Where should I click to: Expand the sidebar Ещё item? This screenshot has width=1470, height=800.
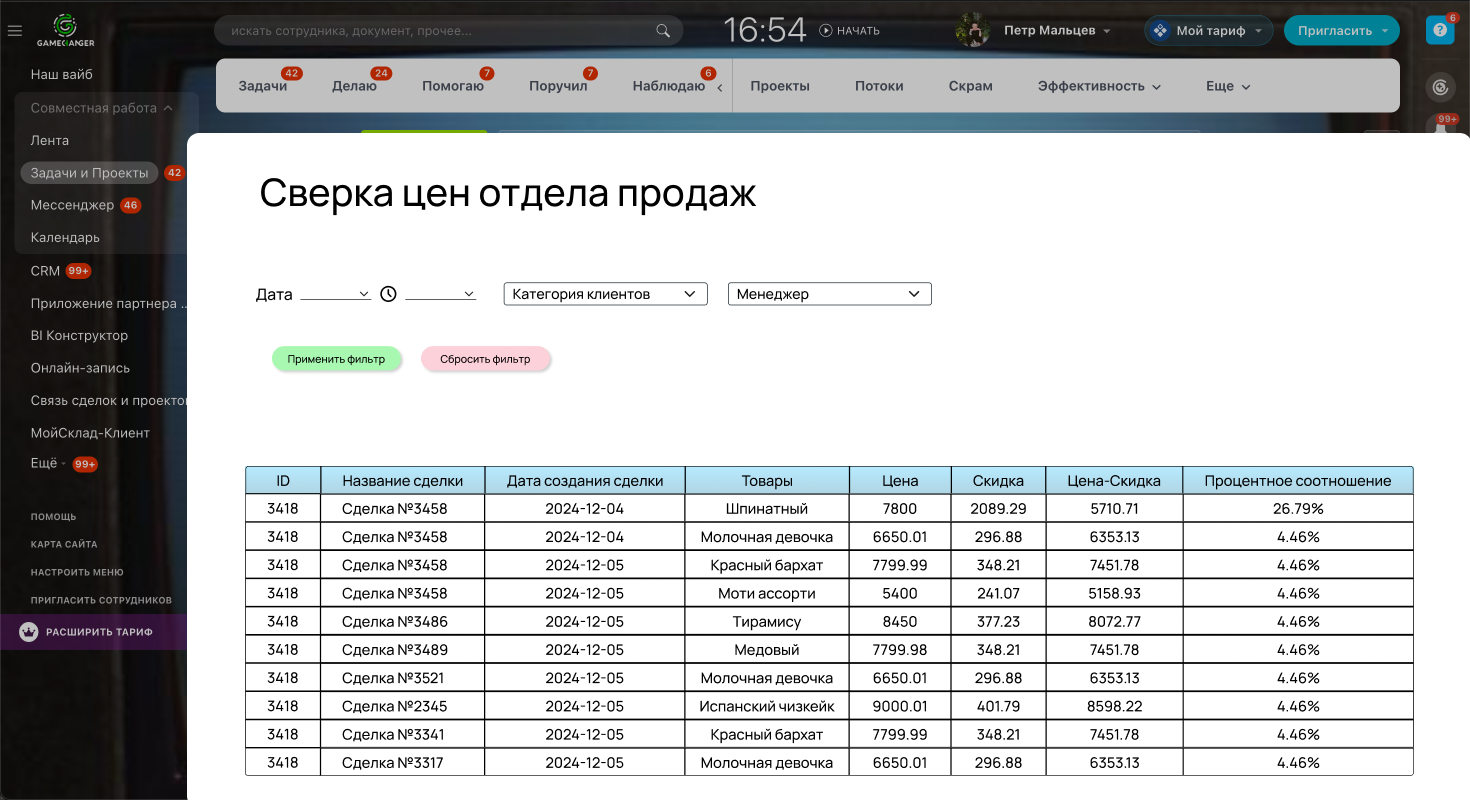click(x=48, y=464)
